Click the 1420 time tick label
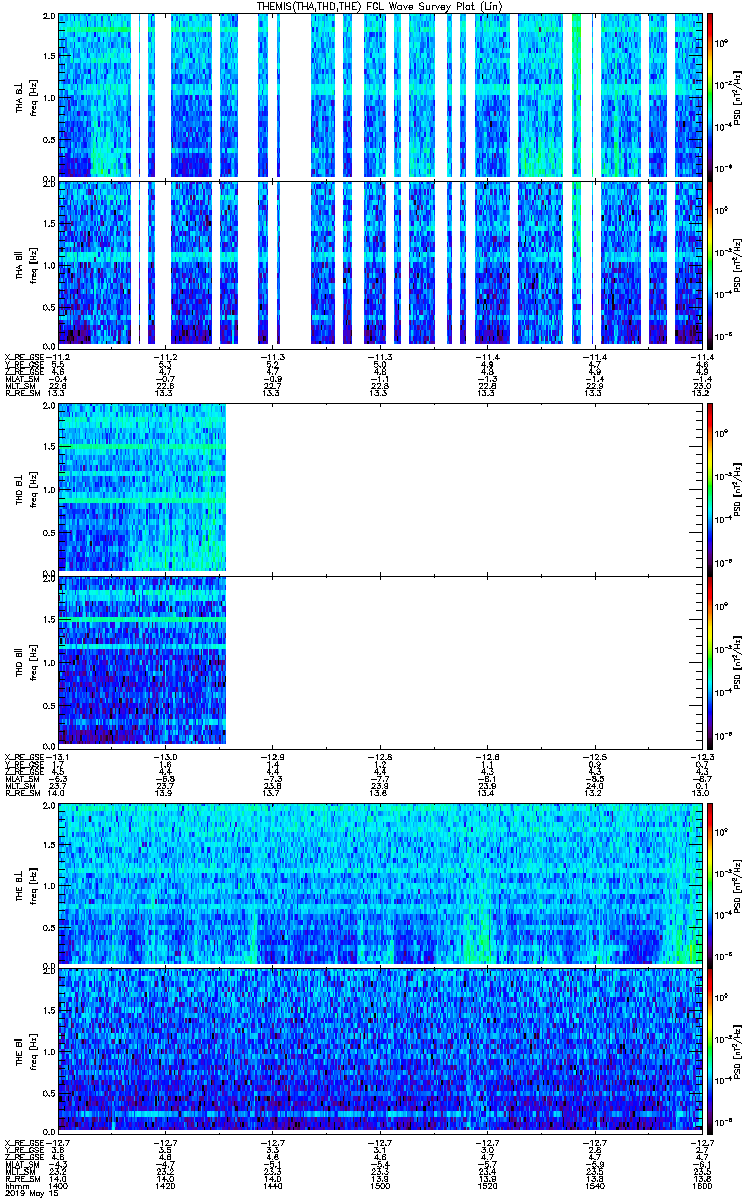This screenshot has width=750, height=1200. 166,1187
